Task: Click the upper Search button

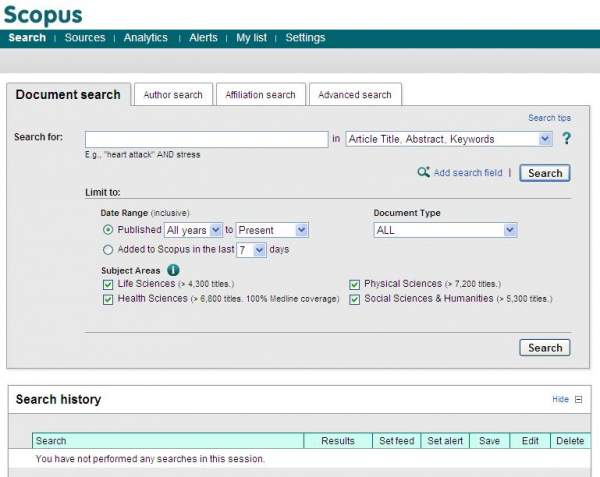Action: coord(545,173)
